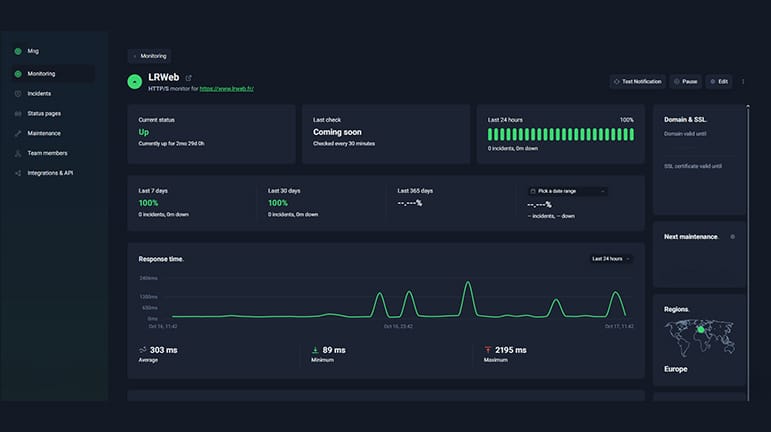771x432 pixels.
Task: Click the Last 7 days 100% value
Action: tap(148, 203)
